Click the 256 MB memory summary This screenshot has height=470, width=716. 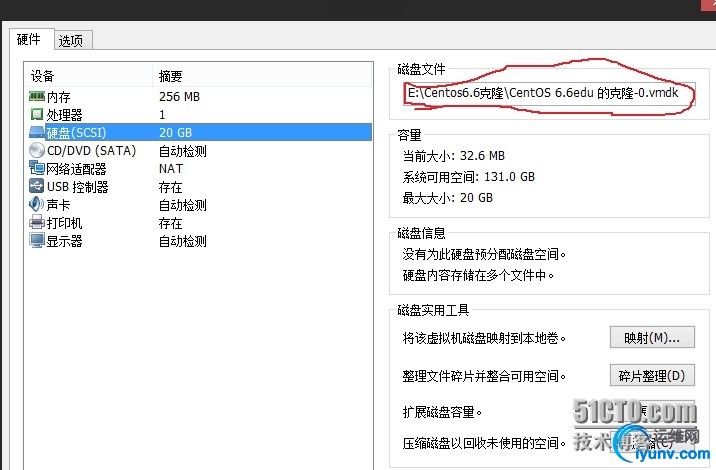pos(179,97)
